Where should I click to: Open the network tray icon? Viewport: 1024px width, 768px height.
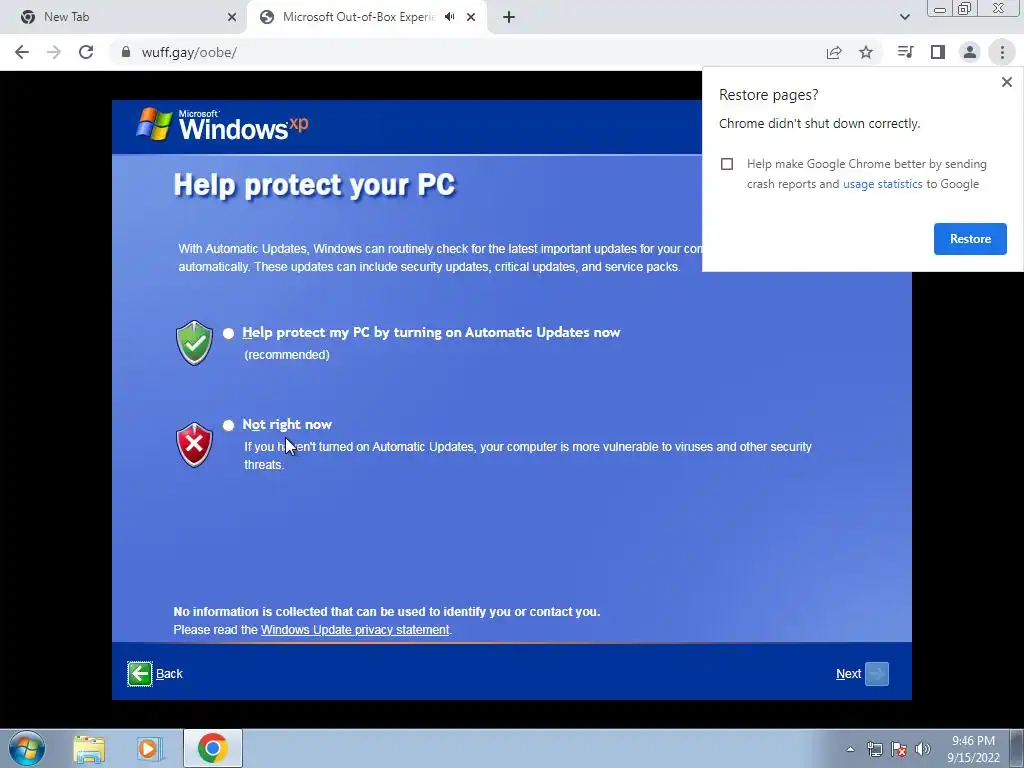874,750
